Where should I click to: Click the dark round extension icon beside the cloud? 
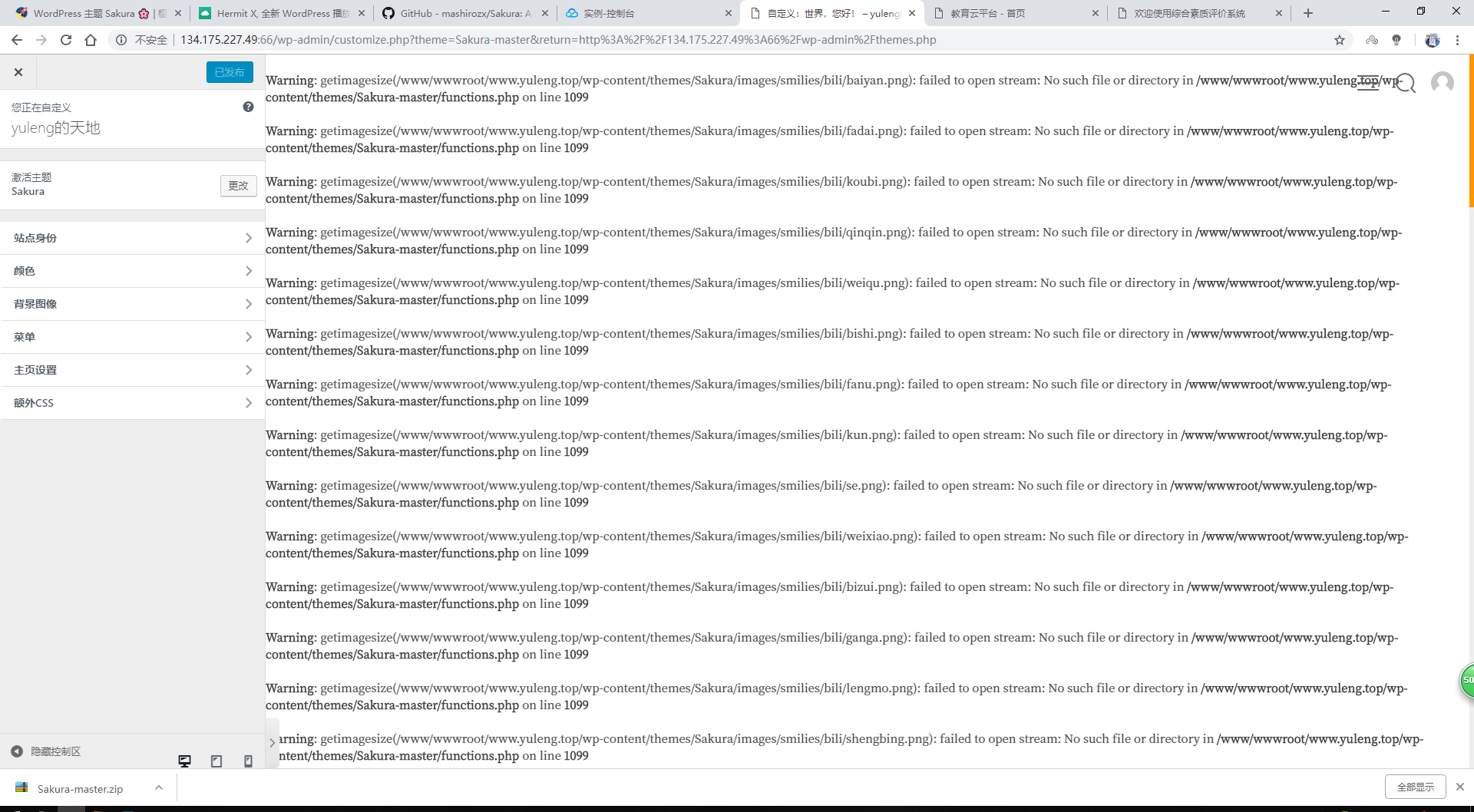pyautogui.click(x=1396, y=40)
